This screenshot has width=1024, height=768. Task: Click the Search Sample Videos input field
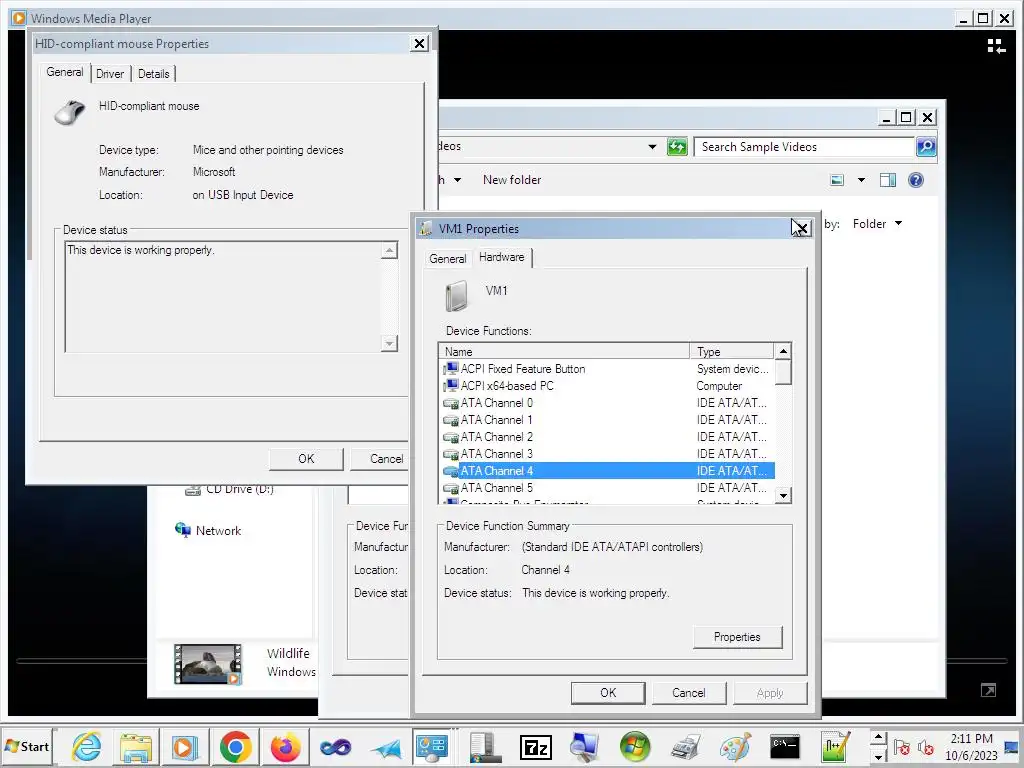pyautogui.click(x=805, y=147)
